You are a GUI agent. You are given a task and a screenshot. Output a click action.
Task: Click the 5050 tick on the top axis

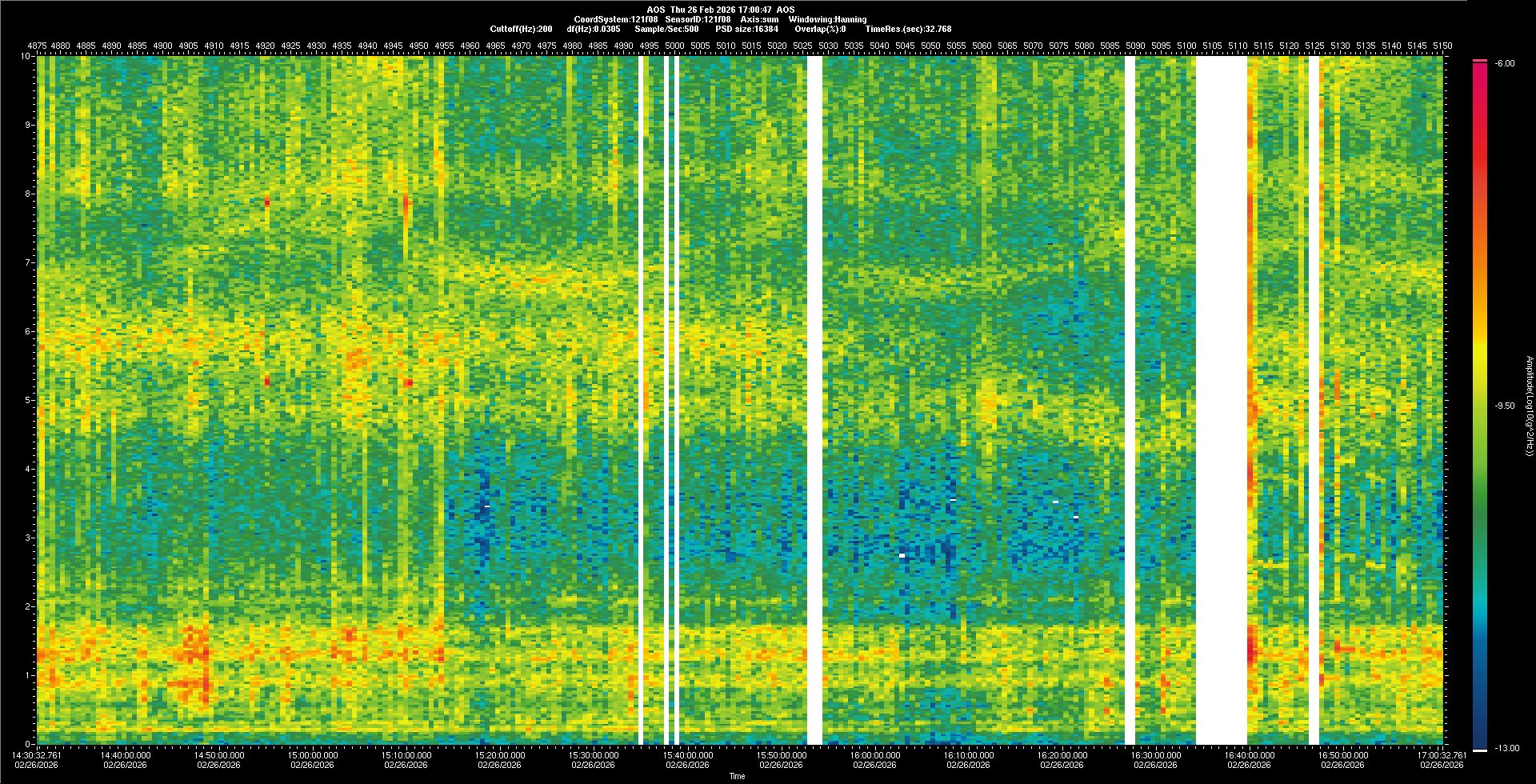click(x=931, y=46)
